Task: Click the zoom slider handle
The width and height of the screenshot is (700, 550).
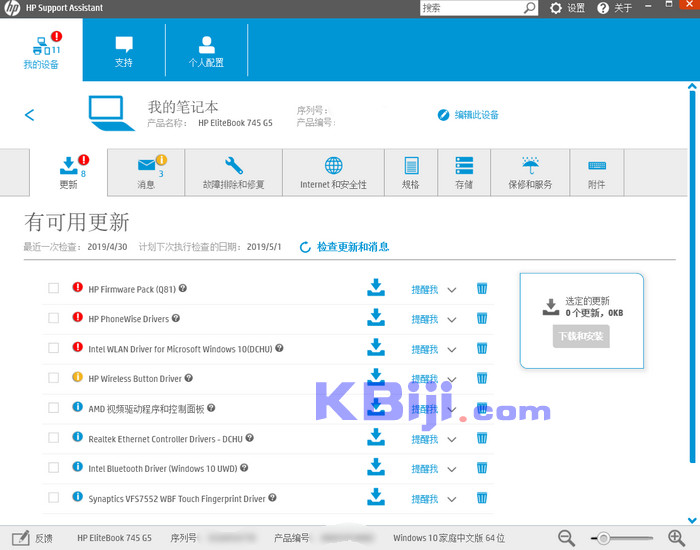Action: coord(603,538)
